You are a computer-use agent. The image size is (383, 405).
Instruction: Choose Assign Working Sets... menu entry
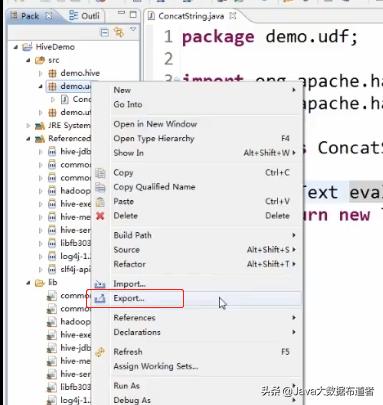click(x=198, y=366)
